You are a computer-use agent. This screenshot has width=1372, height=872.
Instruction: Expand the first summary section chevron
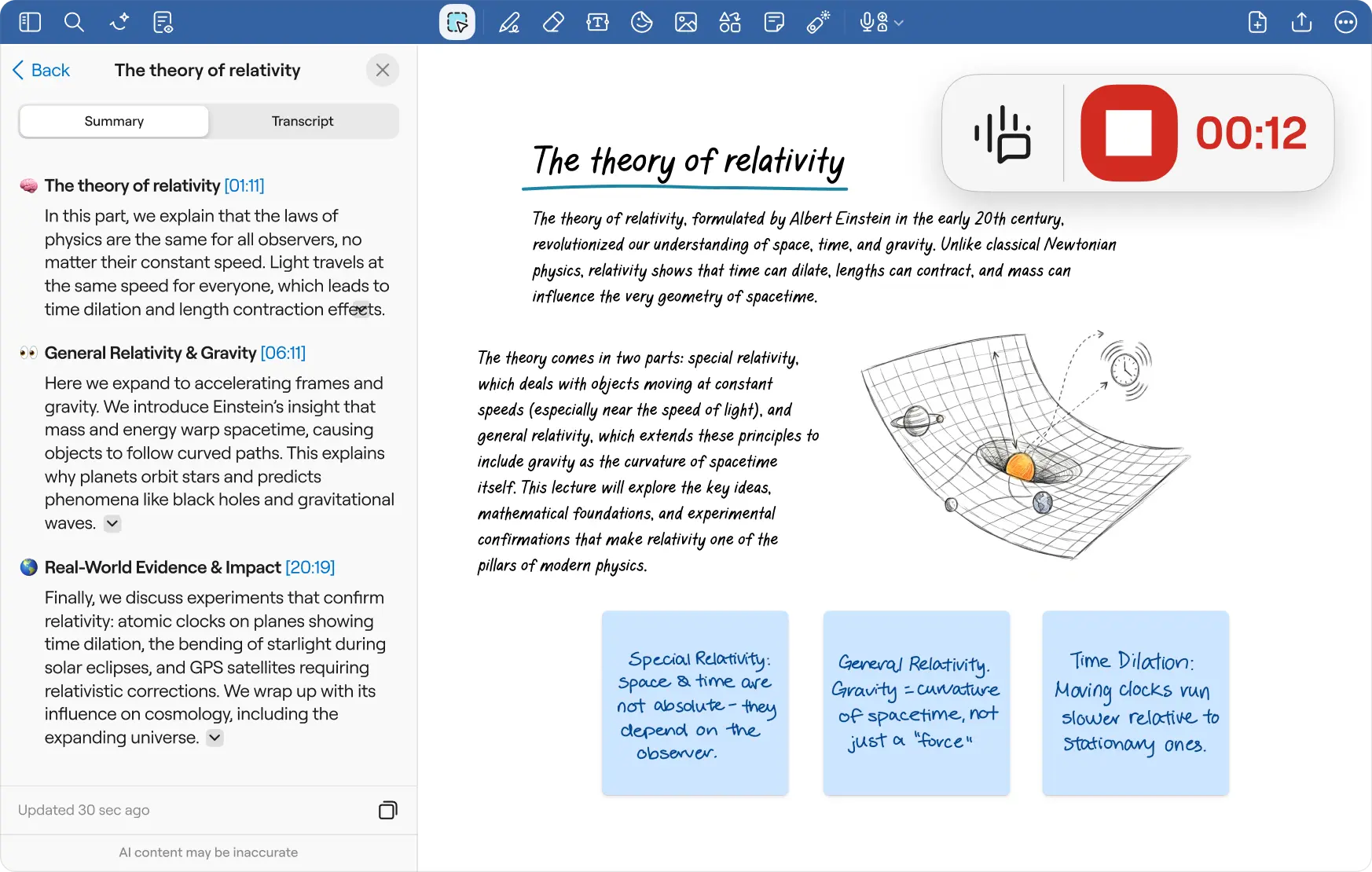pos(361,310)
